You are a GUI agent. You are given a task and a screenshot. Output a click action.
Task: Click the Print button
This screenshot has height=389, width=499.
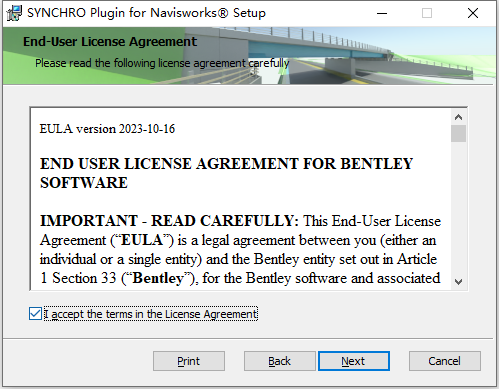189,361
